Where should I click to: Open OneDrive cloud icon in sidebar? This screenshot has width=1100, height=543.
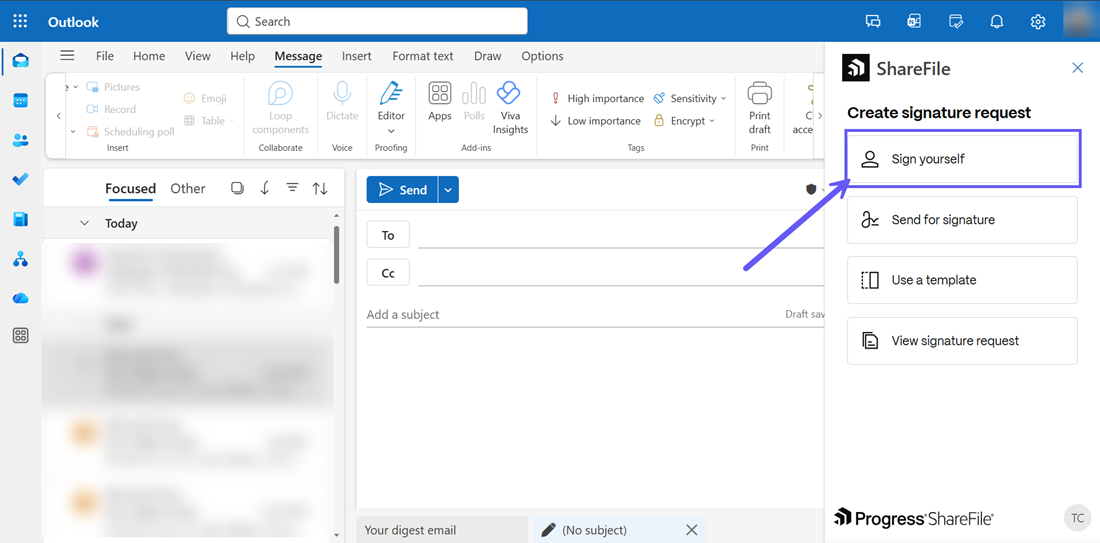point(20,298)
